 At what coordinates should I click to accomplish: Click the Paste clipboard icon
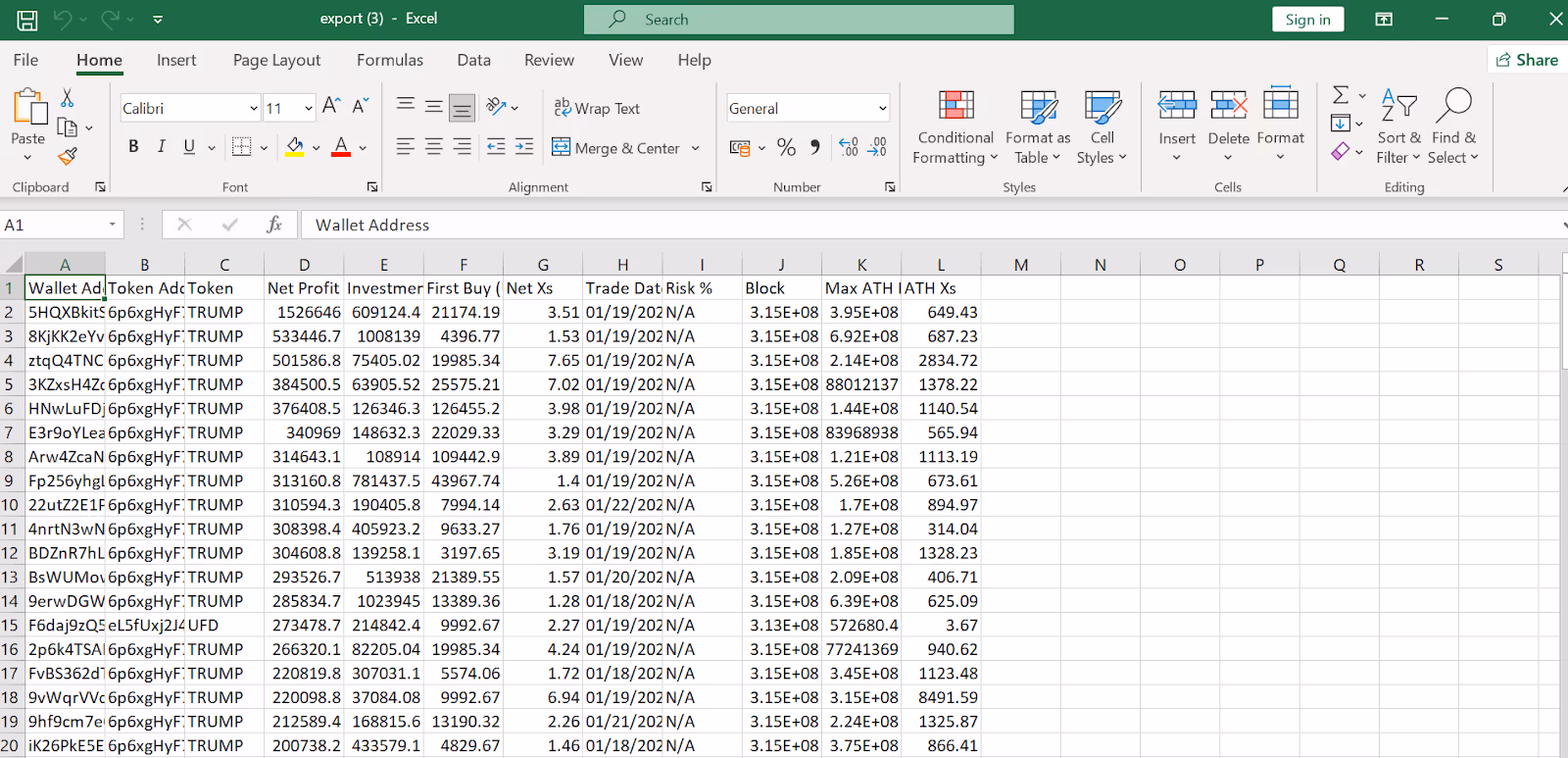point(29,107)
